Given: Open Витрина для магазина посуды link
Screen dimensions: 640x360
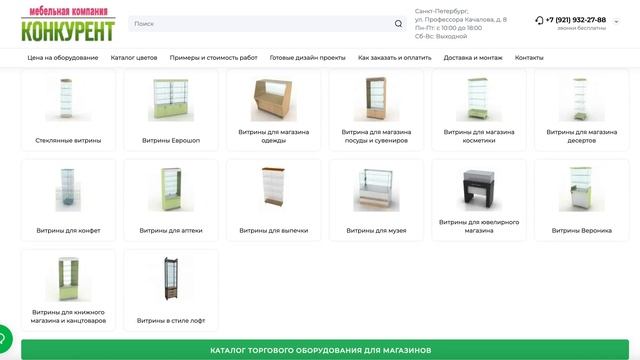Looking at the screenshot, I should point(376,136).
